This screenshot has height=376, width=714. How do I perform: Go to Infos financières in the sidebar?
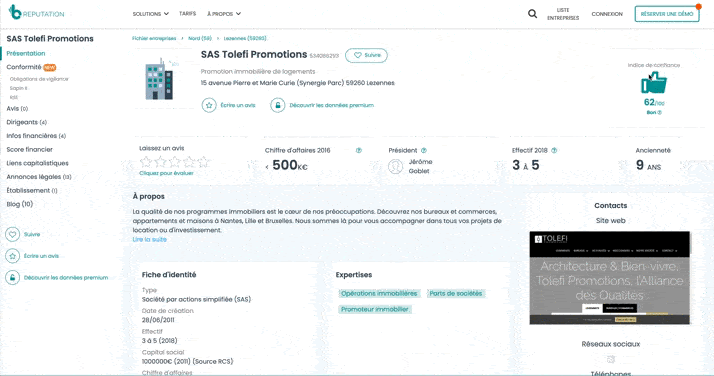(36, 136)
